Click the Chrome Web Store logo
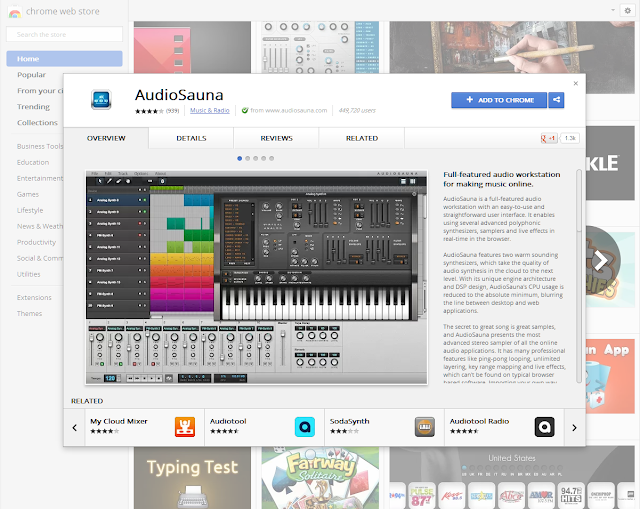The image size is (640, 509). 14,12
